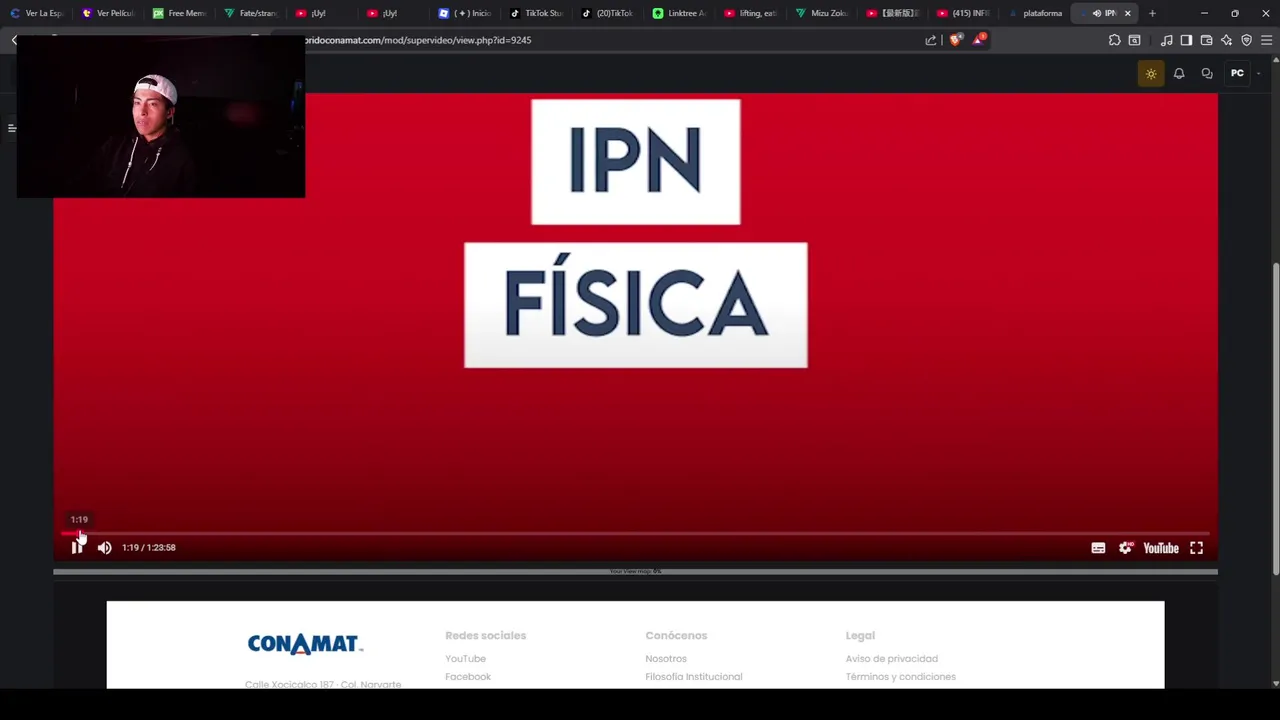Image resolution: width=1280 pixels, height=720 pixels.
Task: Click the webcam overlay thumbnail
Action: point(161,116)
